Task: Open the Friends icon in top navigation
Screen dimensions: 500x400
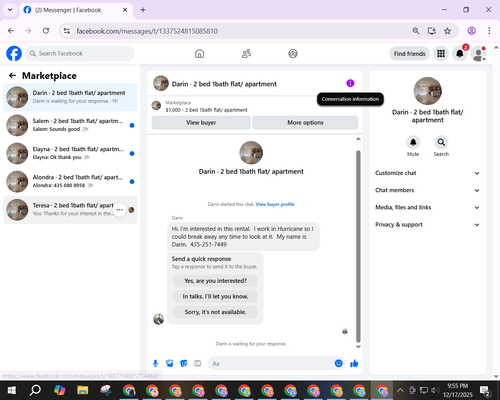Action: click(x=246, y=53)
